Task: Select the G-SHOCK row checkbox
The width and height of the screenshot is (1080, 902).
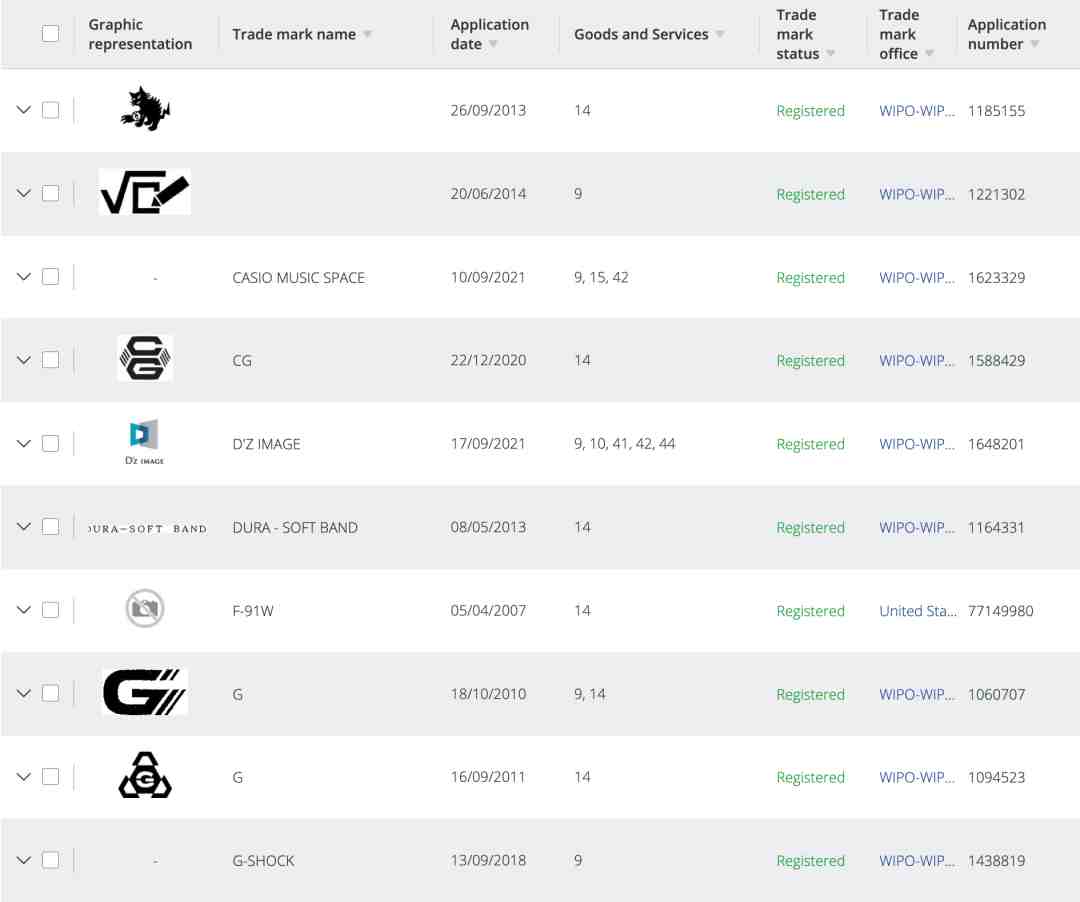Action: 50,860
